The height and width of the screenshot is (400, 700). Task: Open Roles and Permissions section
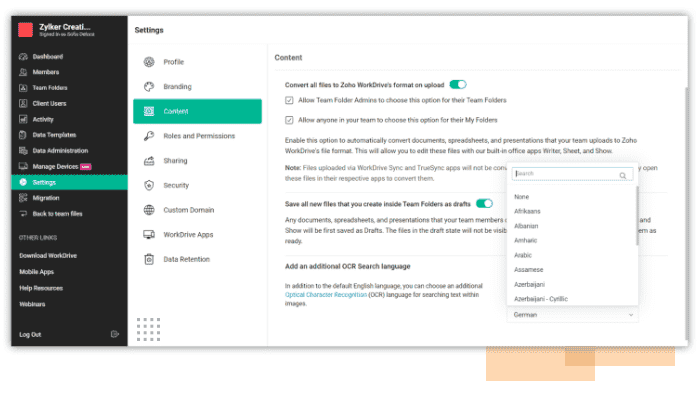pos(197,136)
